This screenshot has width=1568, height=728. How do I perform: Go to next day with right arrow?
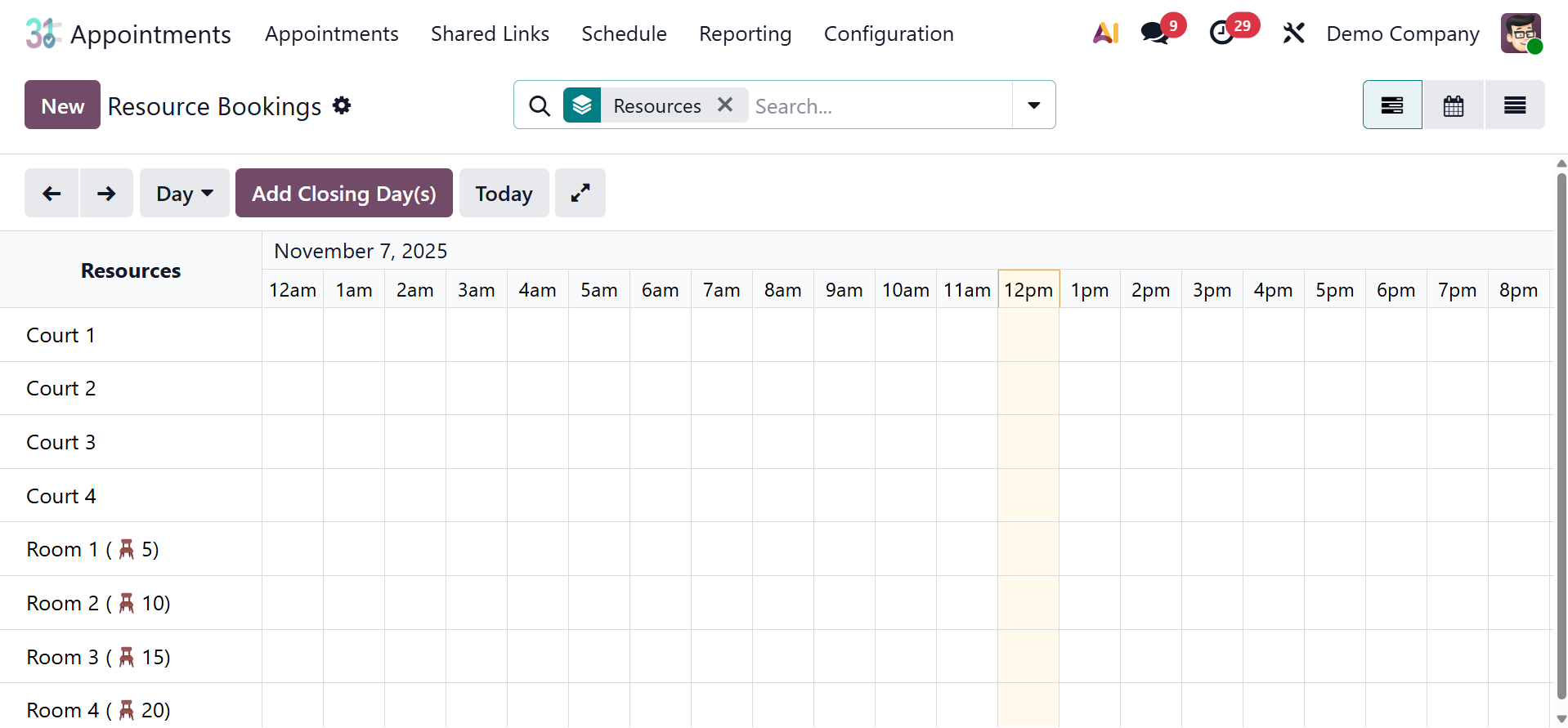click(106, 194)
